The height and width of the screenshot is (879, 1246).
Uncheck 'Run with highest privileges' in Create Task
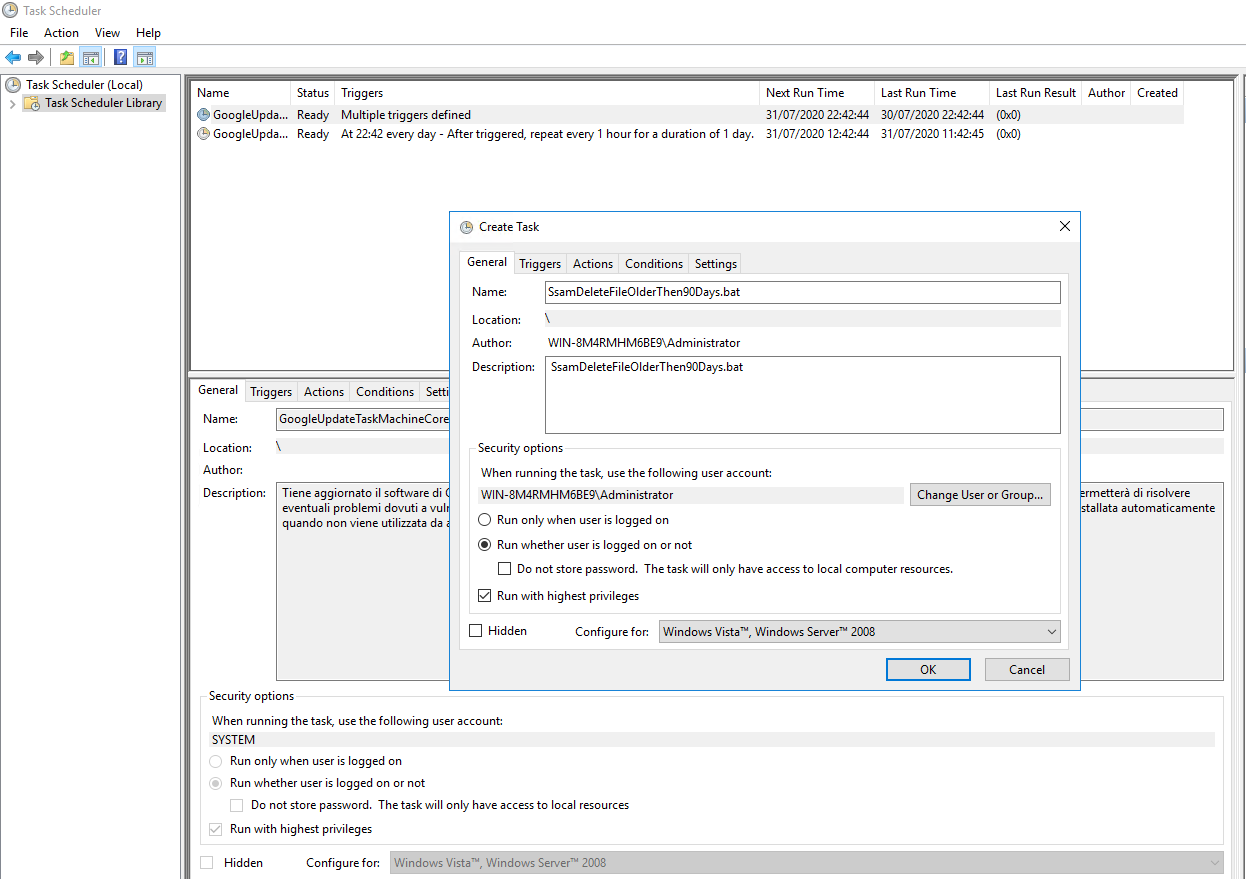(485, 596)
